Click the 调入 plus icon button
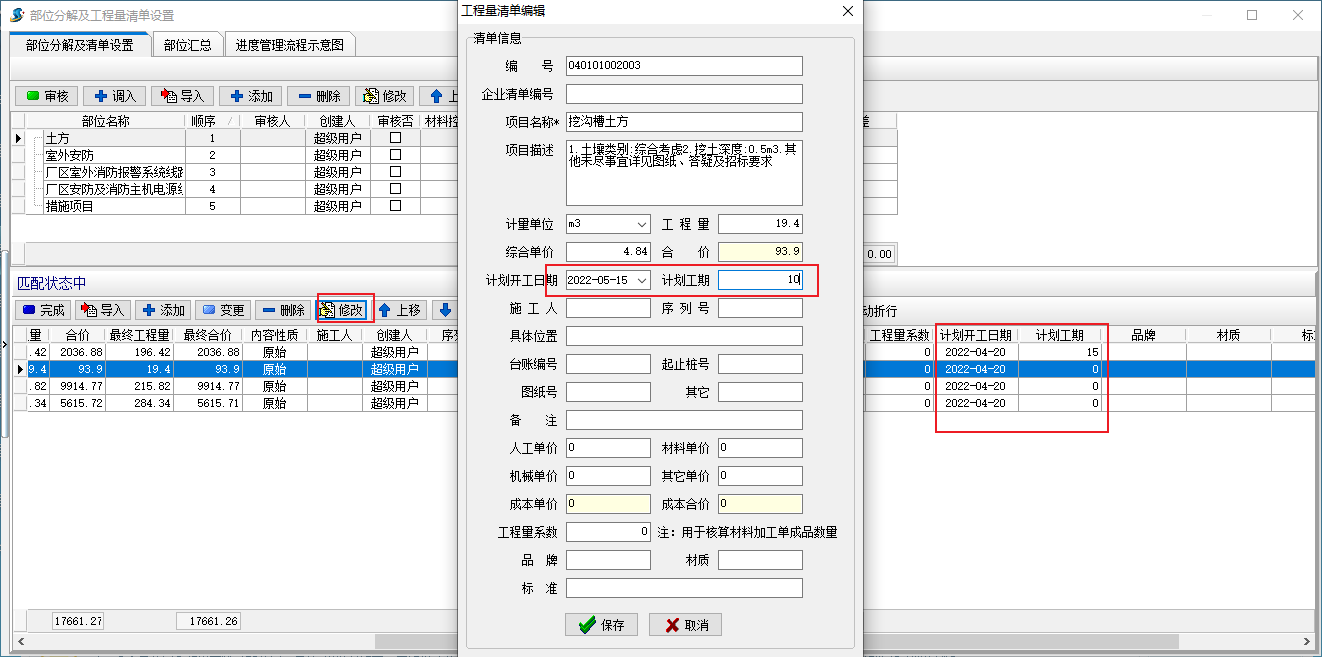 [x=114, y=96]
